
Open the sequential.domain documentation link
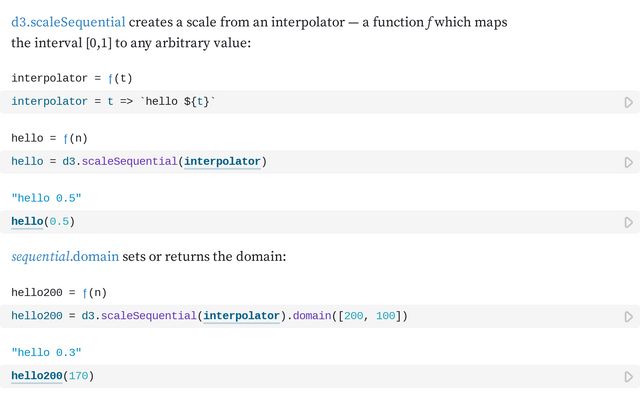[65, 256]
